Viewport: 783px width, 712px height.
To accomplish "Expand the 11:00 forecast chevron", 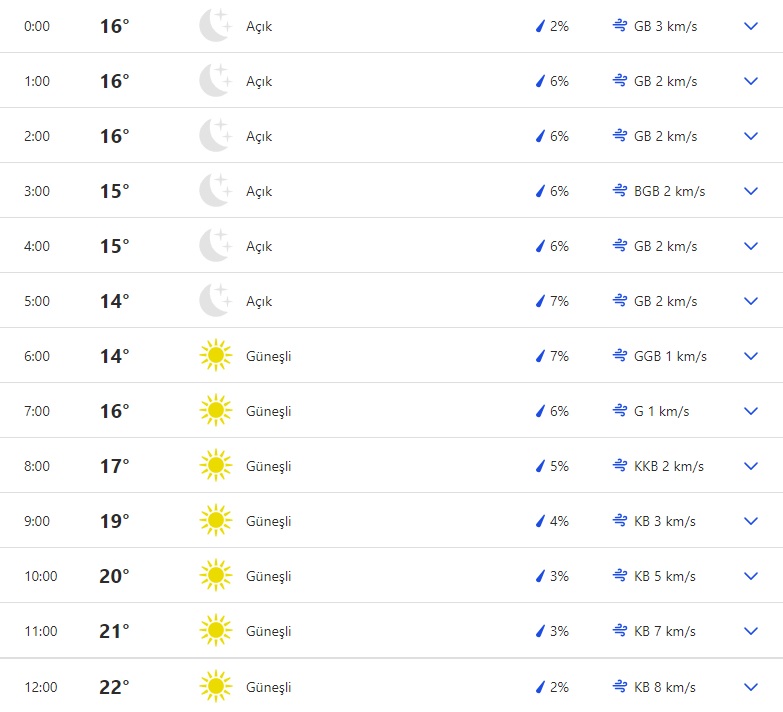I will (751, 631).
